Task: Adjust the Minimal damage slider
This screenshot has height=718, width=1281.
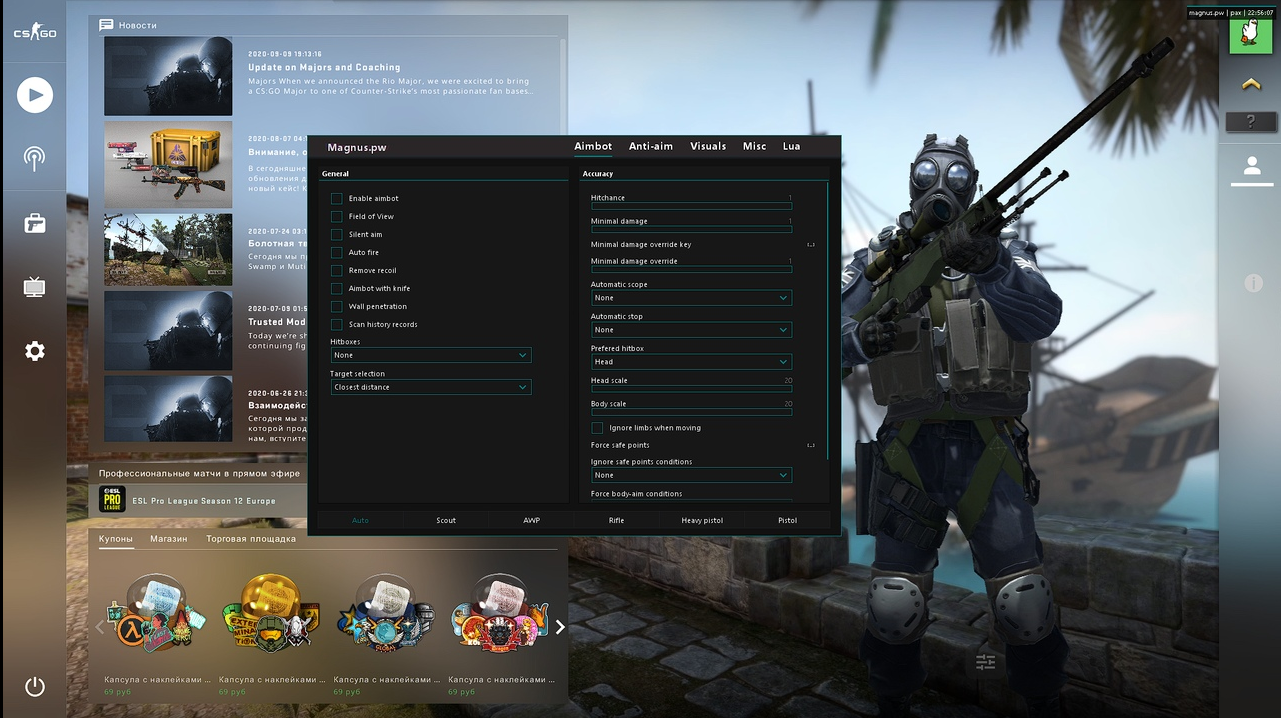Action: pos(691,229)
